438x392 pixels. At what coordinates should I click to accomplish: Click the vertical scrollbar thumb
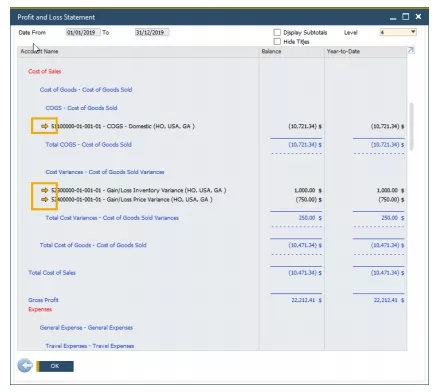coord(412,126)
